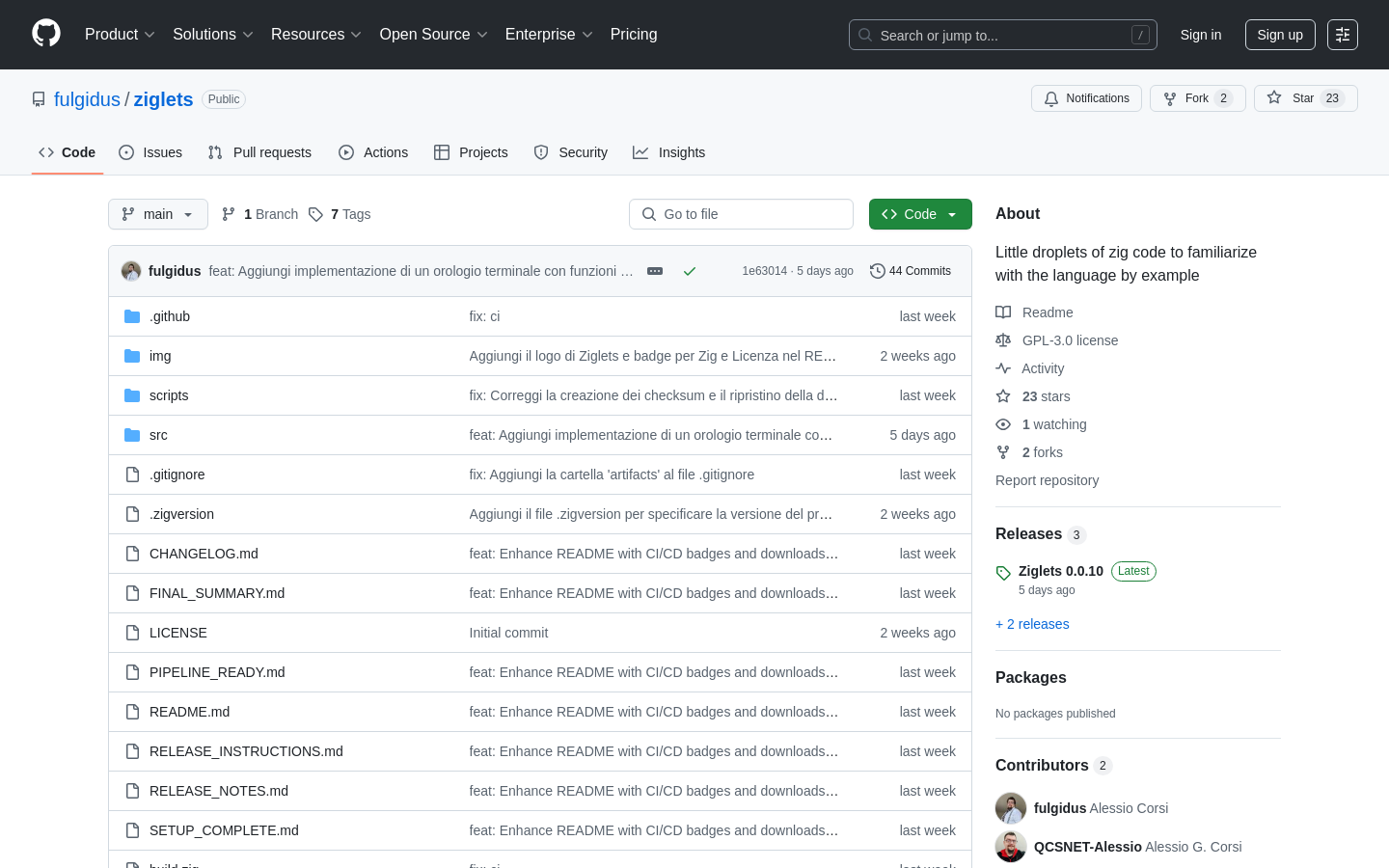The height and width of the screenshot is (868, 1389).
Task: Open the scripts folder
Action: click(x=169, y=395)
